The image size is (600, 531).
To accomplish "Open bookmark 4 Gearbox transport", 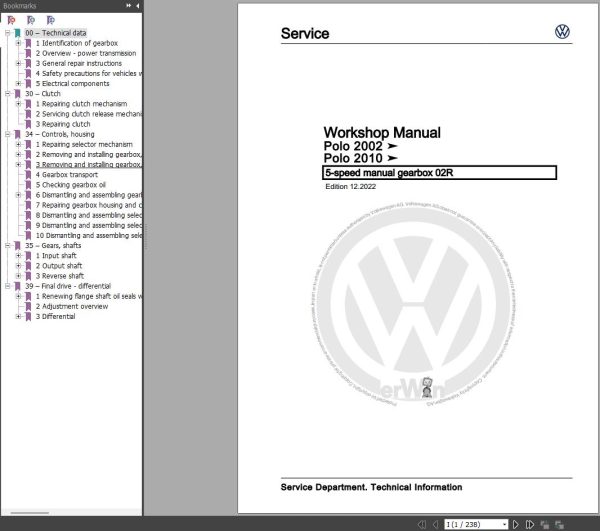I will coord(67,175).
